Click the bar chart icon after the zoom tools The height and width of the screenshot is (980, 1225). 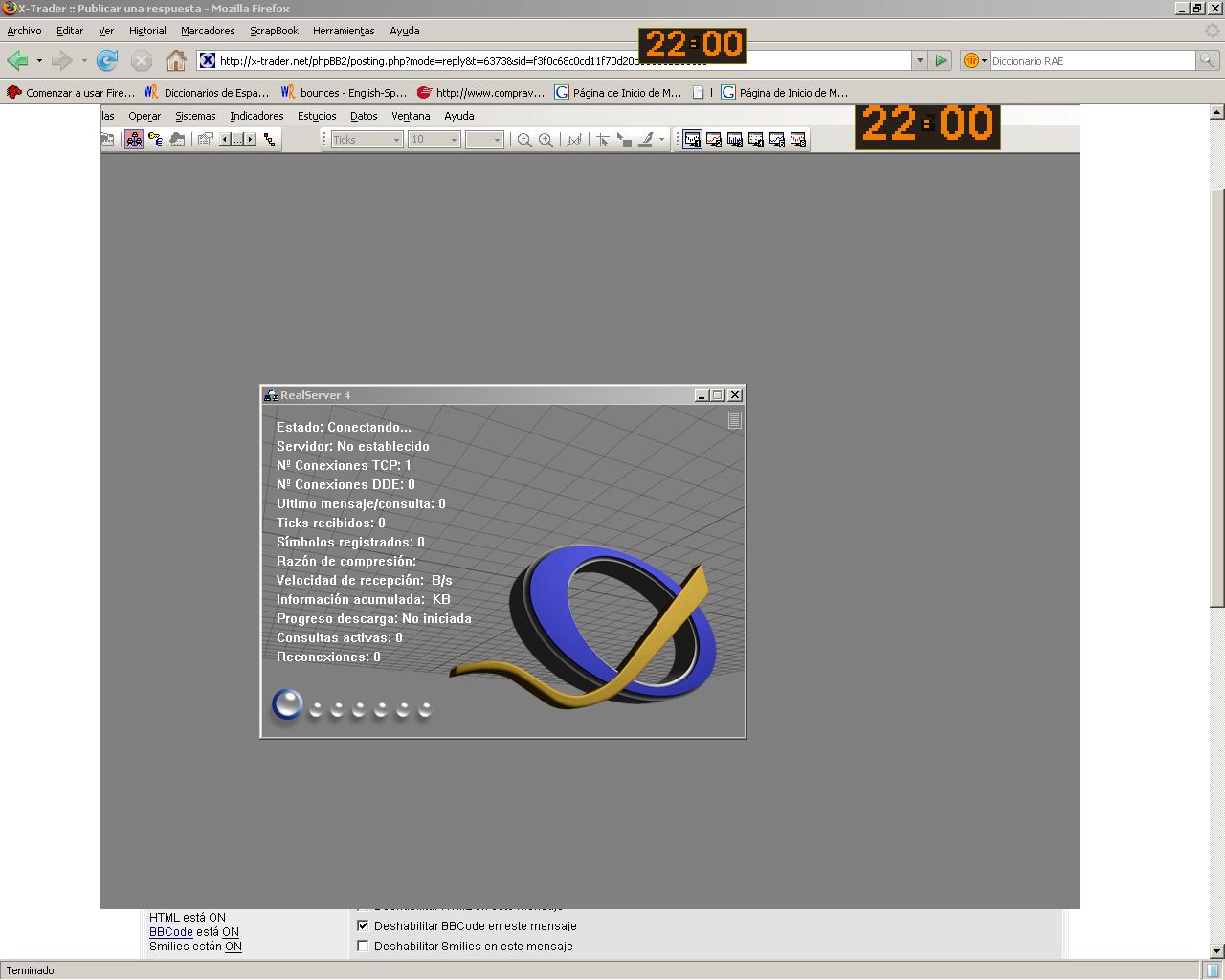tap(574, 140)
